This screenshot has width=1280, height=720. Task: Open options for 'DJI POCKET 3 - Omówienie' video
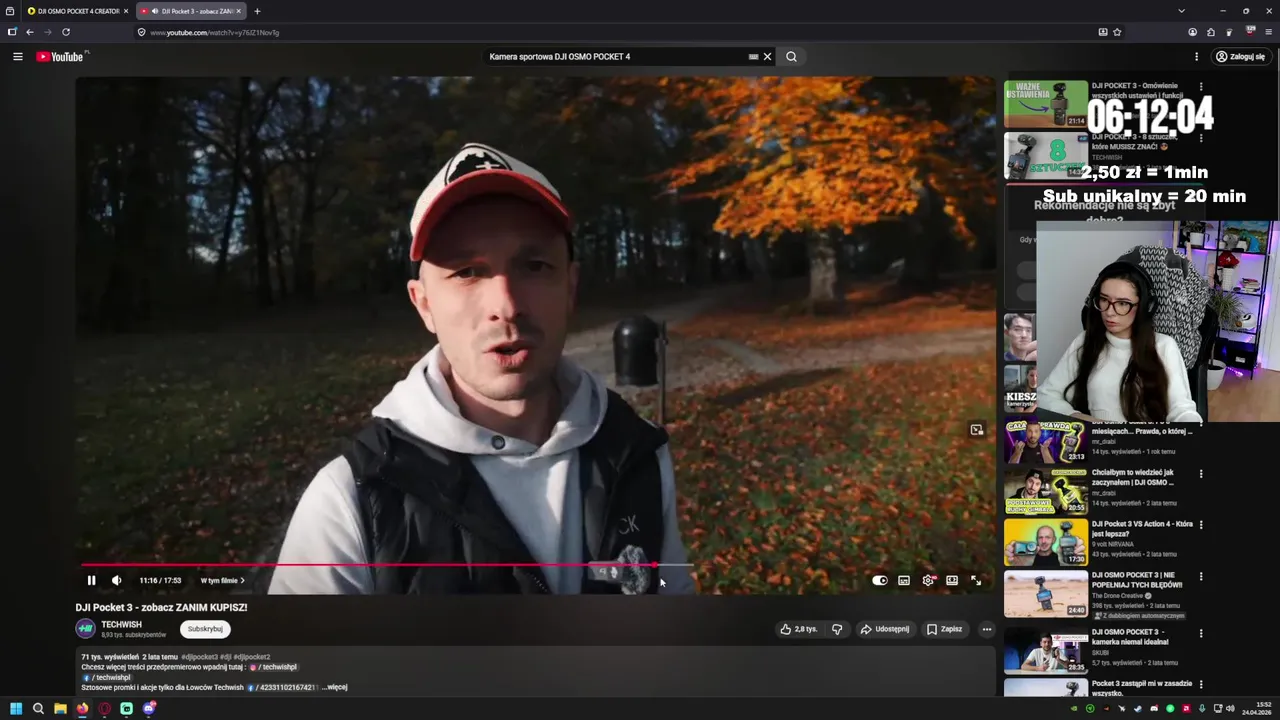coord(1201,87)
